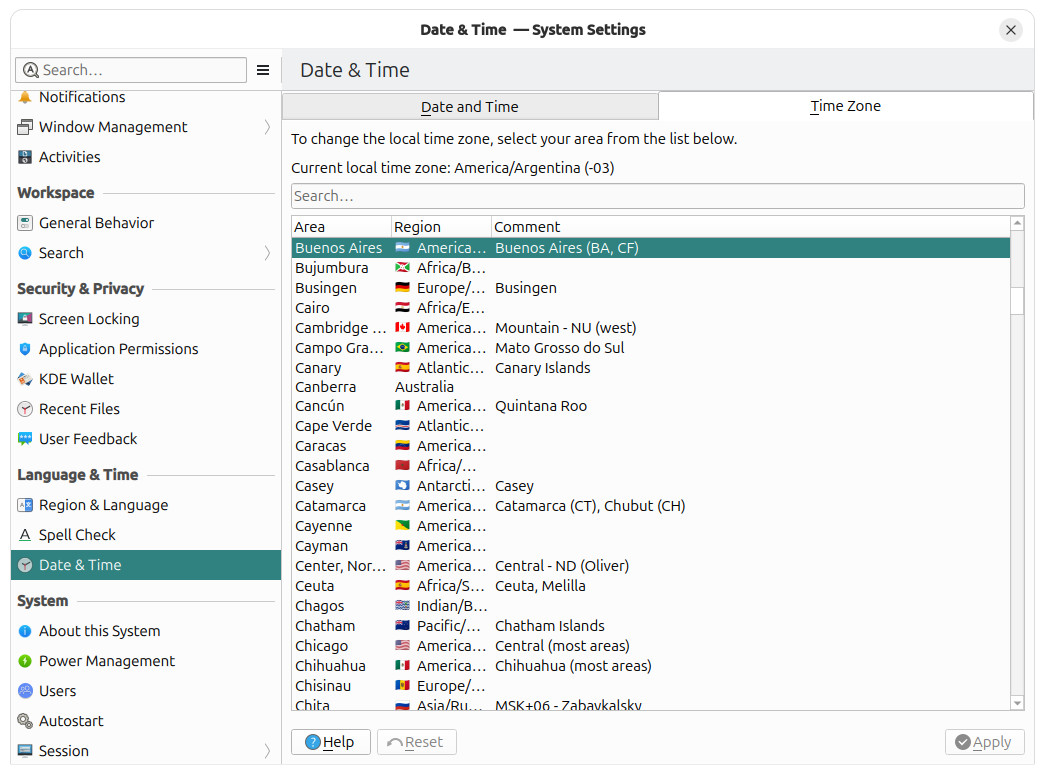1045x775 pixels.
Task: Expand the Session chevron
Action: coord(267,750)
